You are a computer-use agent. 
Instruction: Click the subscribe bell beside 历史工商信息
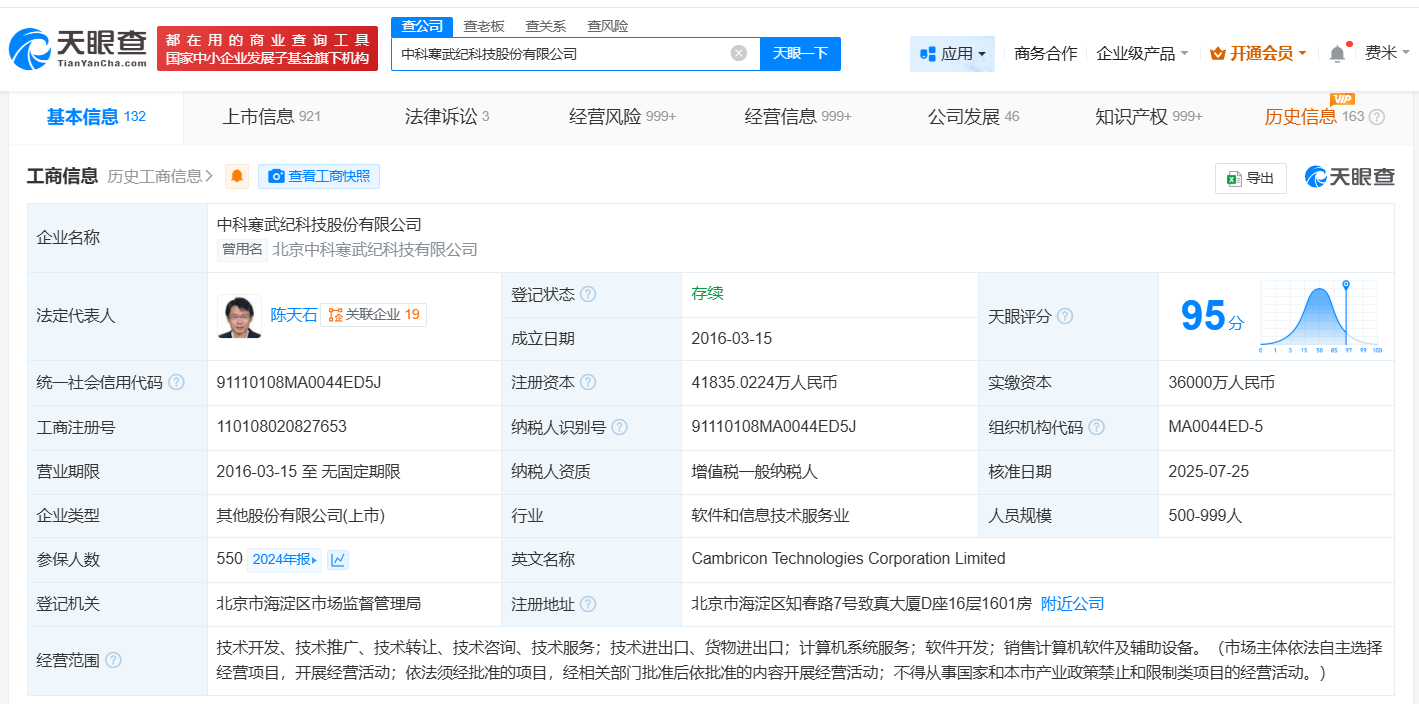(236, 176)
